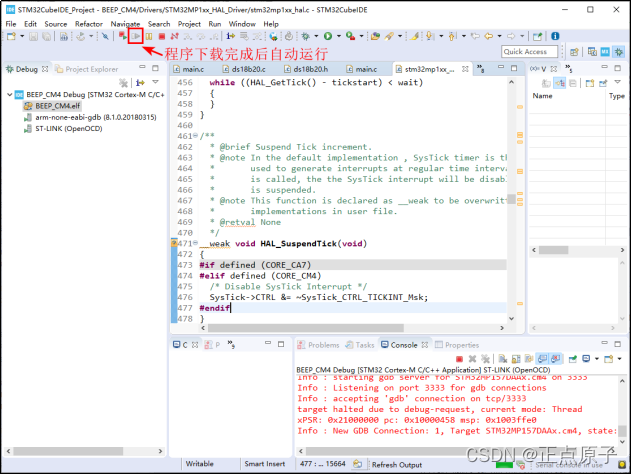Screen dimensions: 632x475
Task: Open the Properties tab
Action: pos(457,345)
